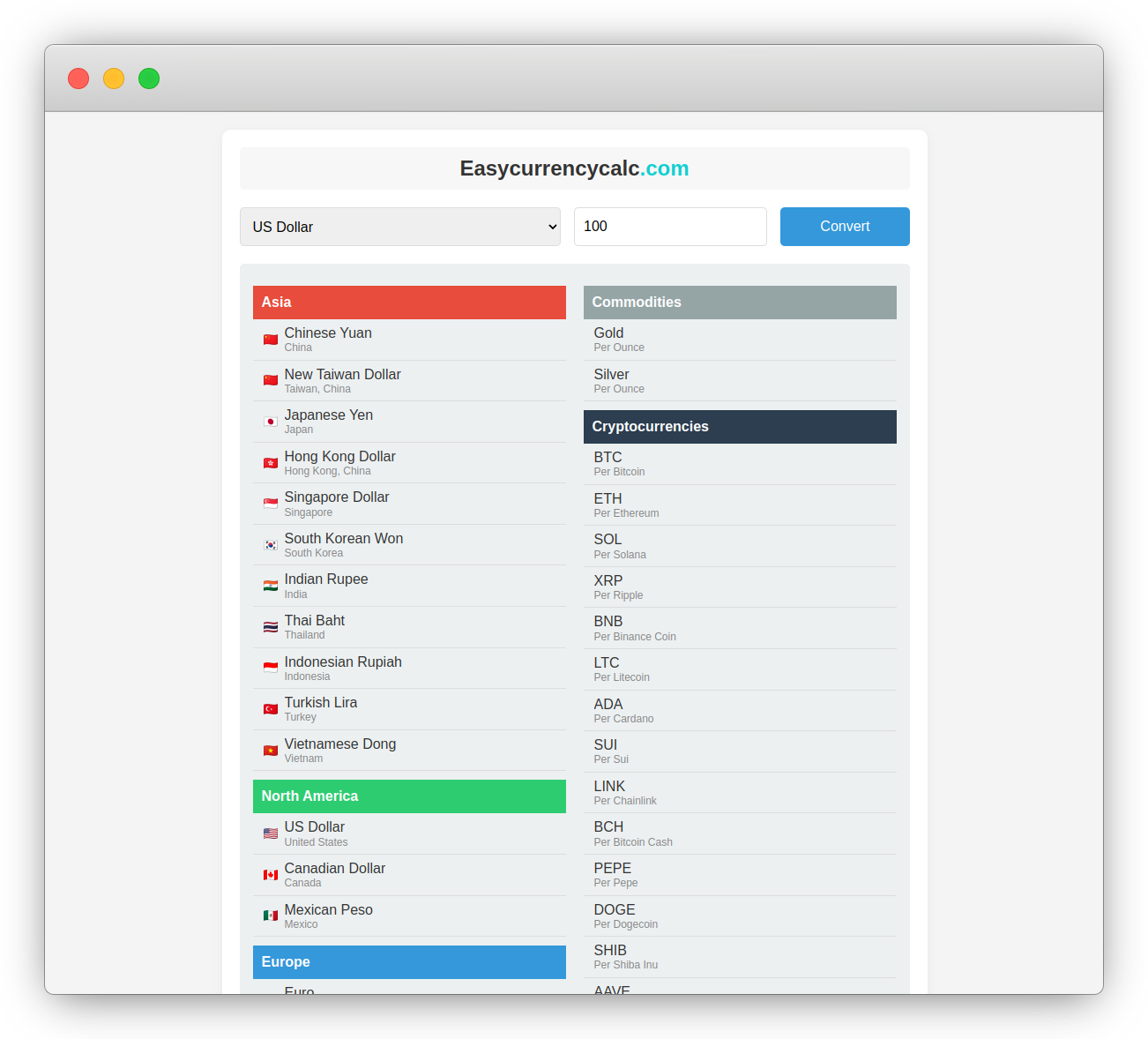Choose Canadian Dollar row
1148x1039 pixels.
click(x=409, y=875)
